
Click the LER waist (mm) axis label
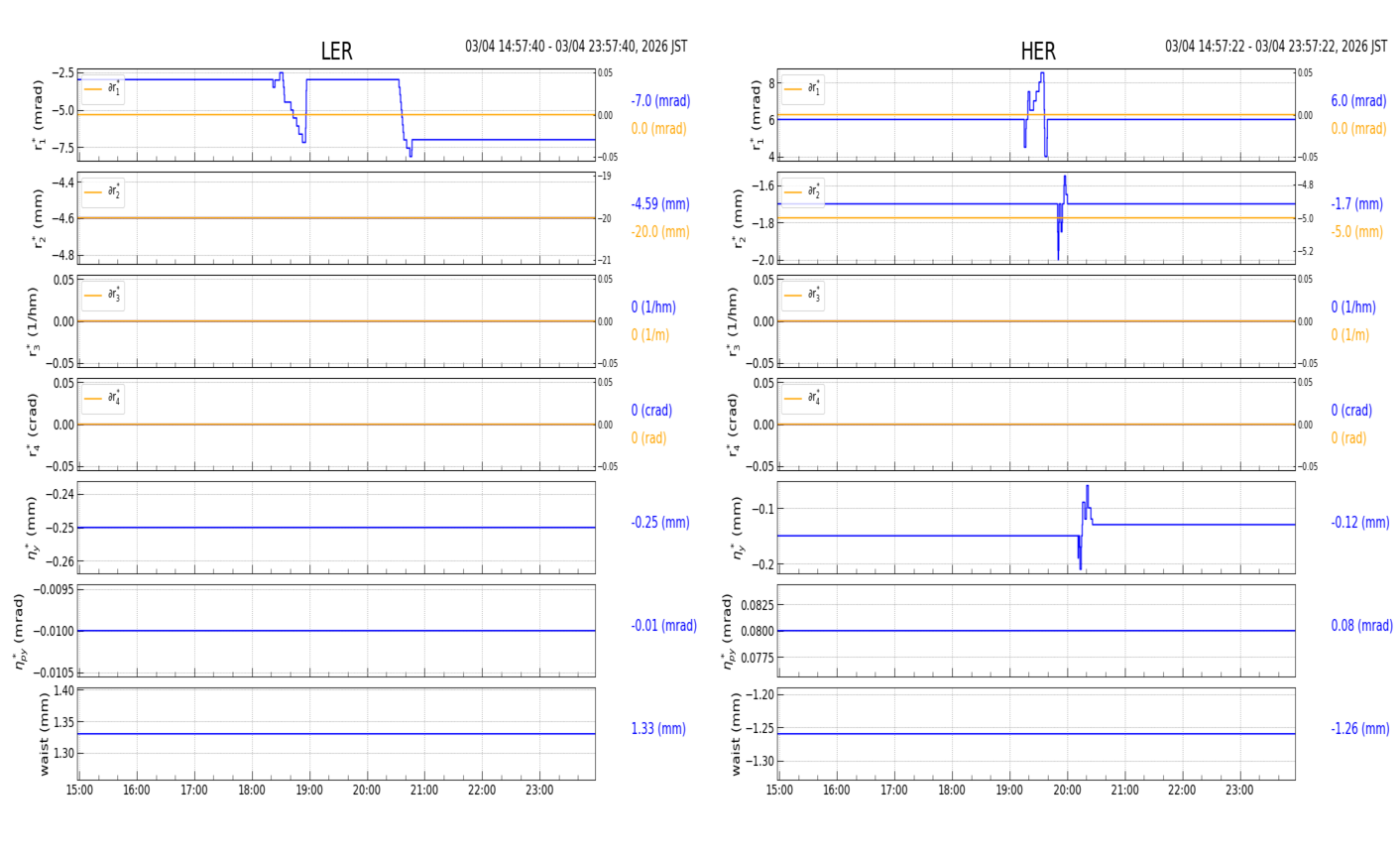click(43, 734)
